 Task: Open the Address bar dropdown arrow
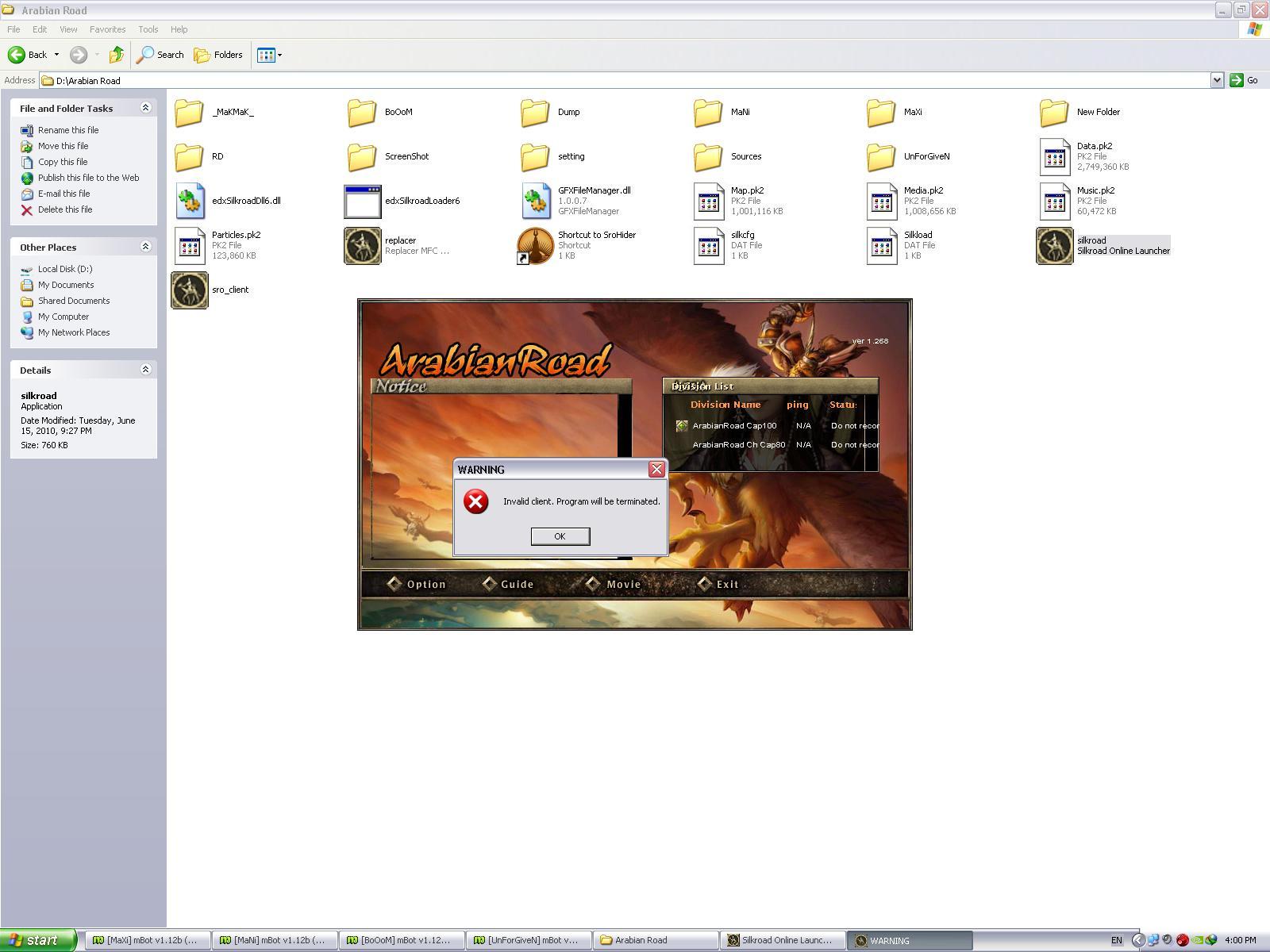pos(1217,80)
